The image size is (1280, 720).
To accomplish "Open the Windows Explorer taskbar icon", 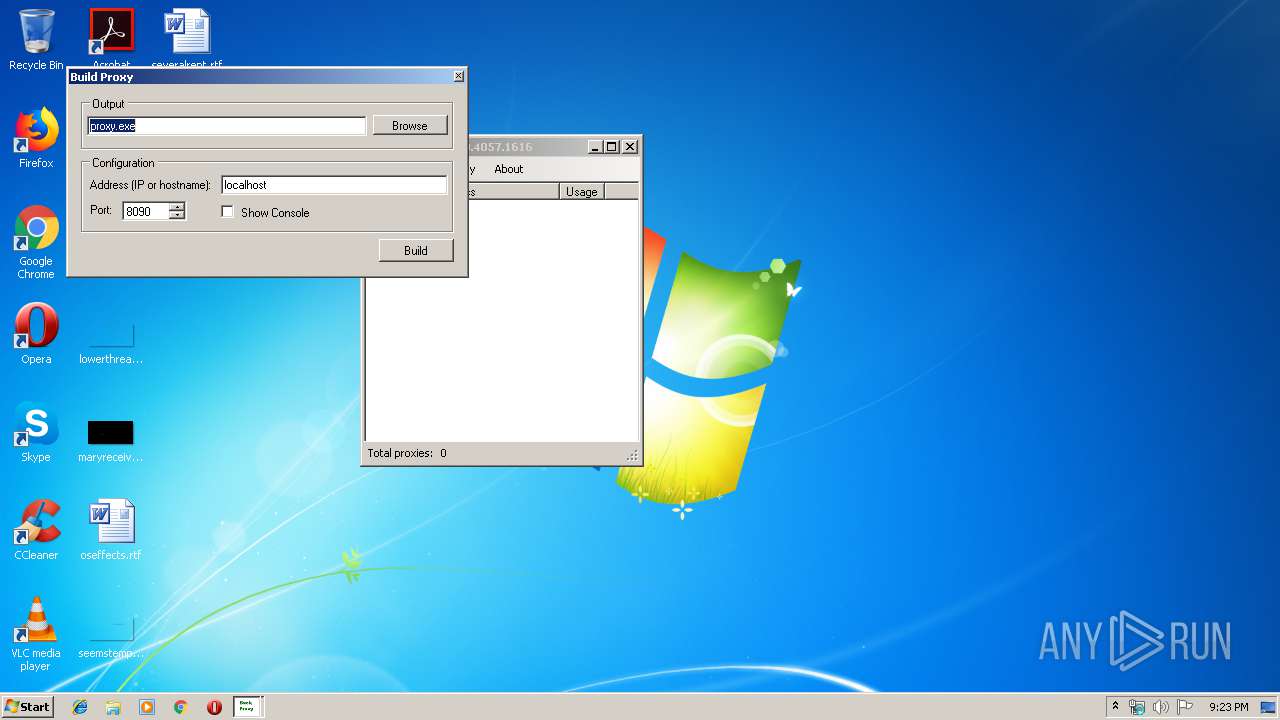I will 113,707.
